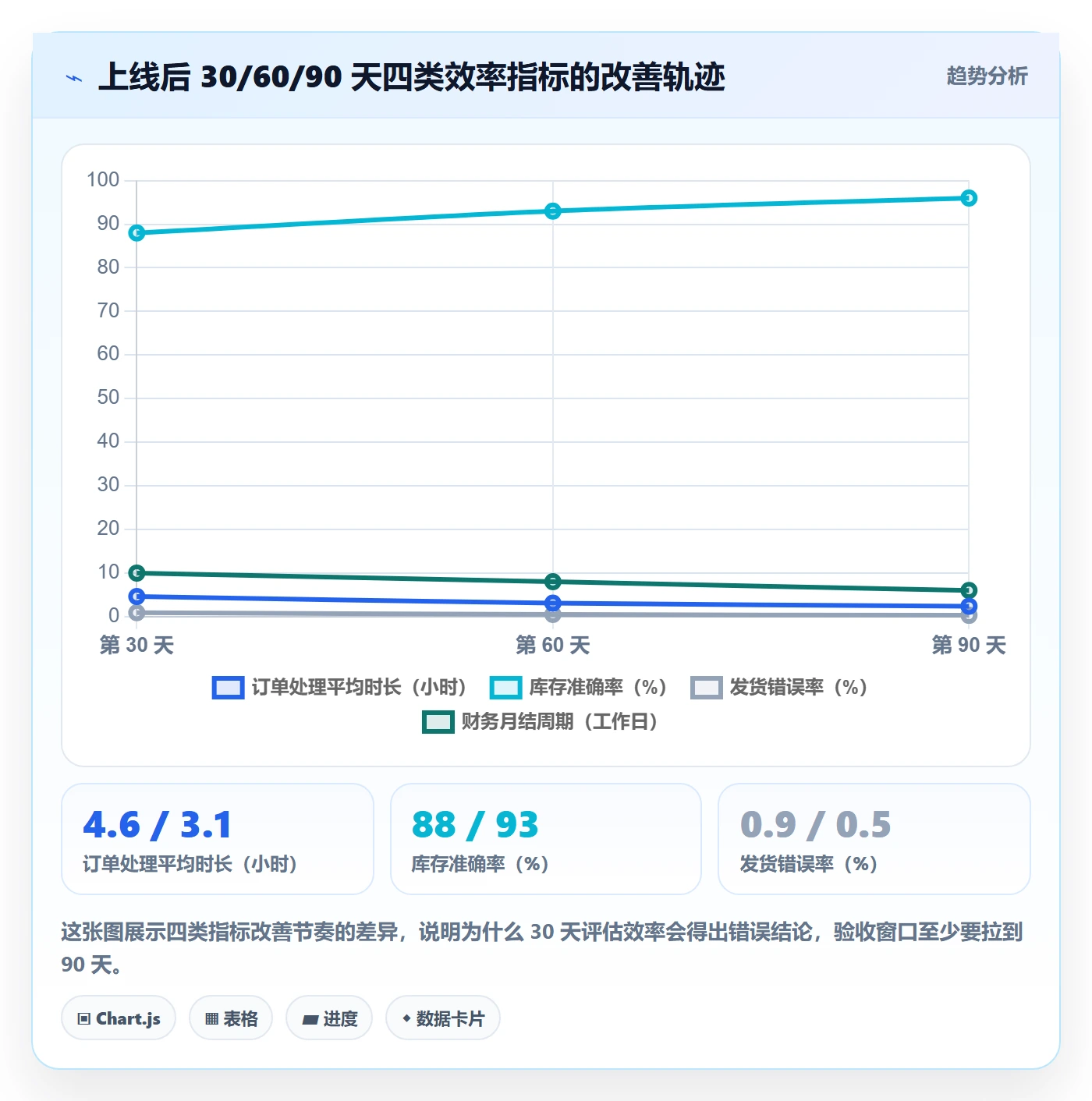
Task: Click the 财务月结周期（工作日）legend label
Action: pyautogui.click(x=559, y=722)
